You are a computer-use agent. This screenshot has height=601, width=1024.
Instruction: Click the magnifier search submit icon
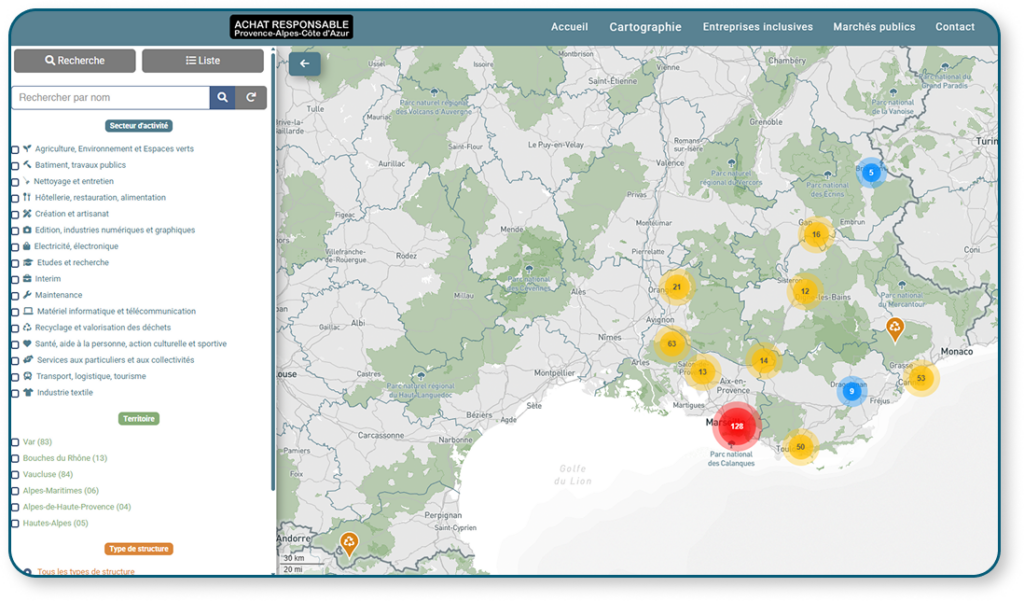tap(222, 97)
